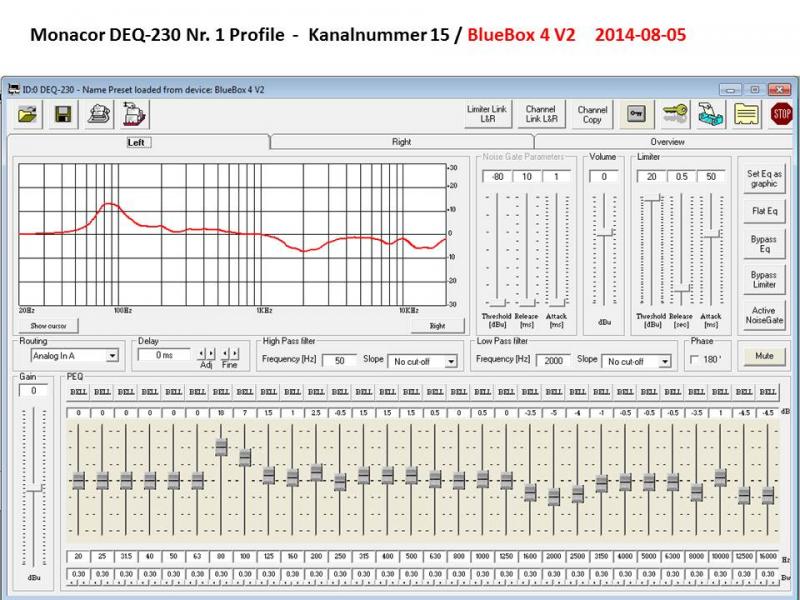Click the Channel Copy button
This screenshot has width=800, height=600.
(592, 114)
